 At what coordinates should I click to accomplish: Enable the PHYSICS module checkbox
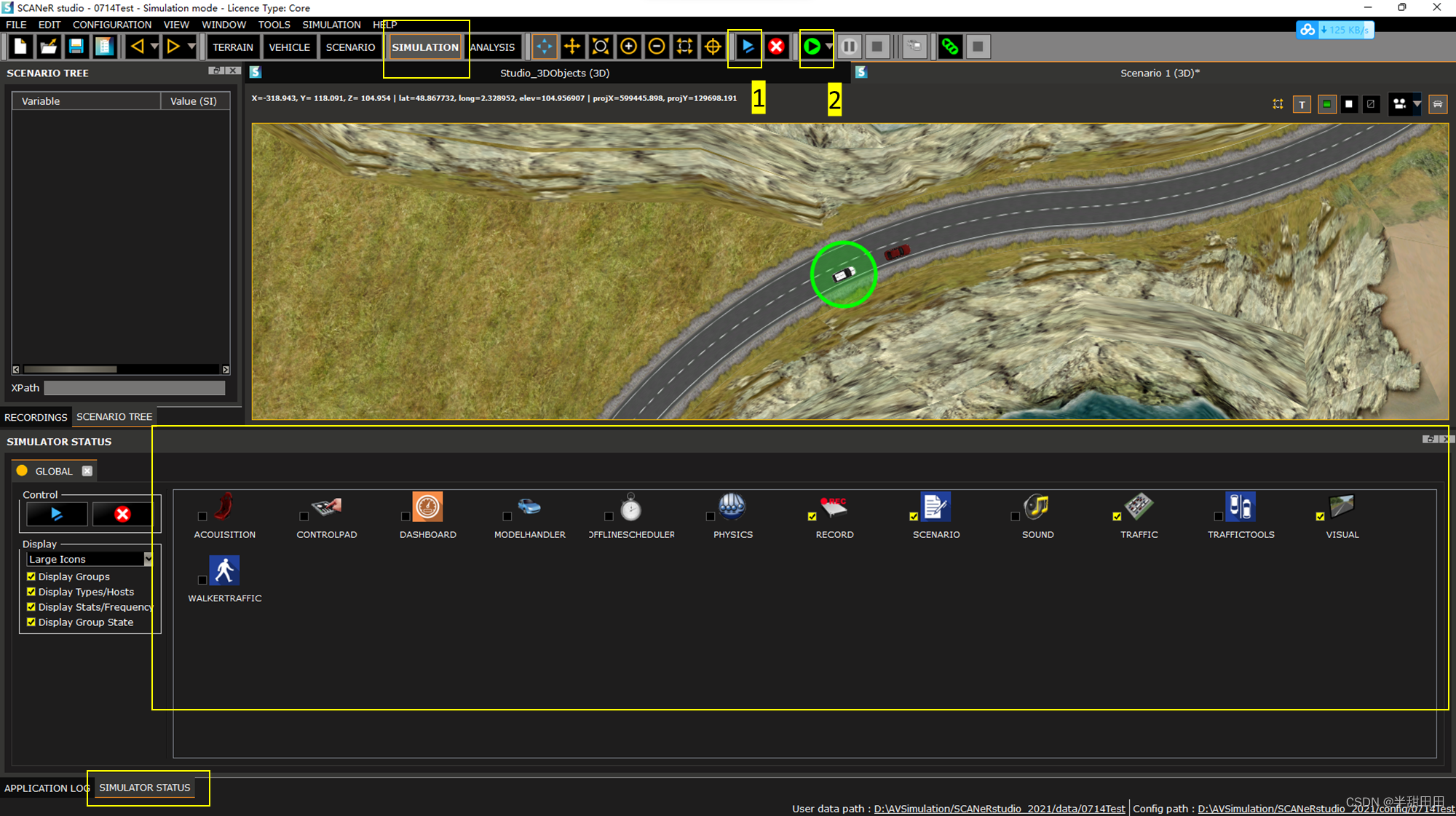(x=710, y=517)
